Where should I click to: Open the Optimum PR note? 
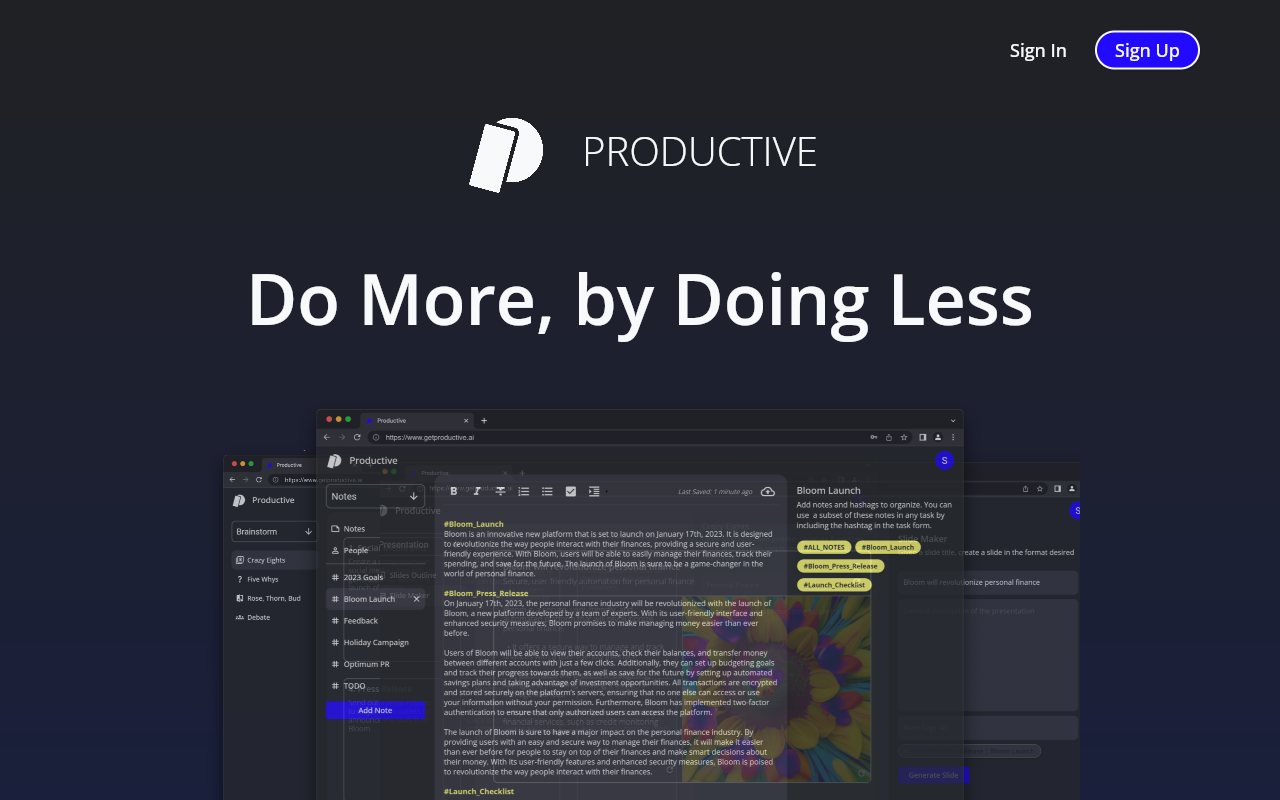coord(375,664)
